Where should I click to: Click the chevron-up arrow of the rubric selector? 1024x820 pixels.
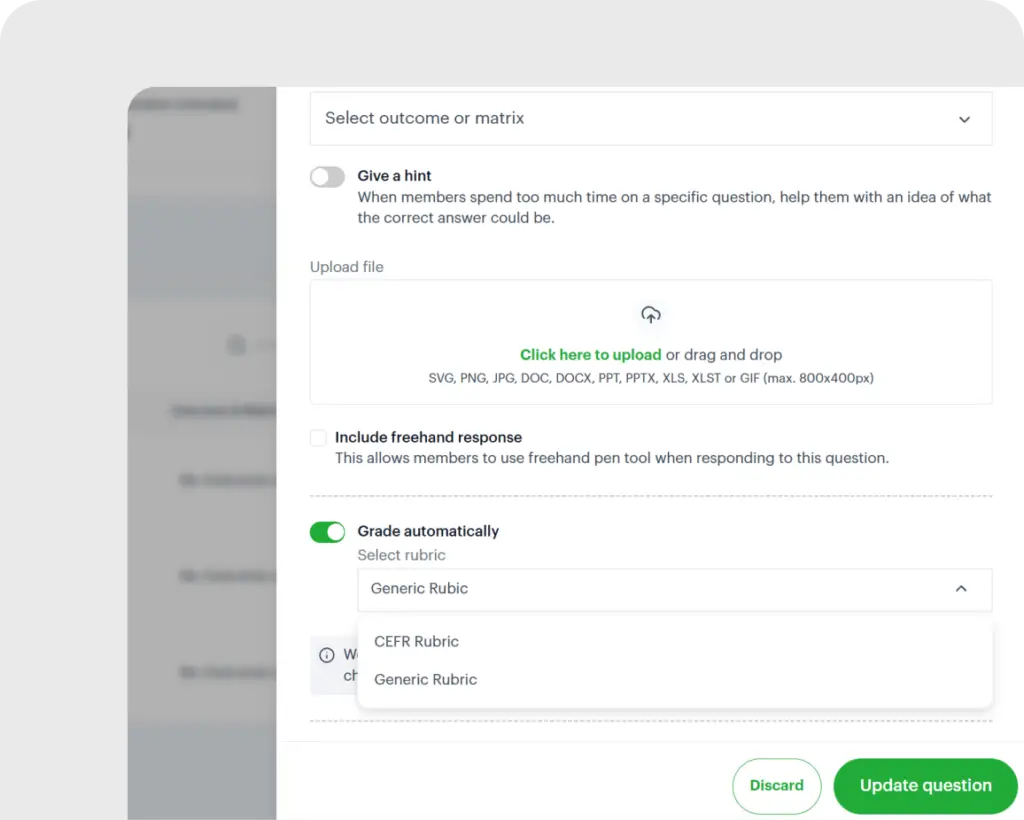click(961, 589)
